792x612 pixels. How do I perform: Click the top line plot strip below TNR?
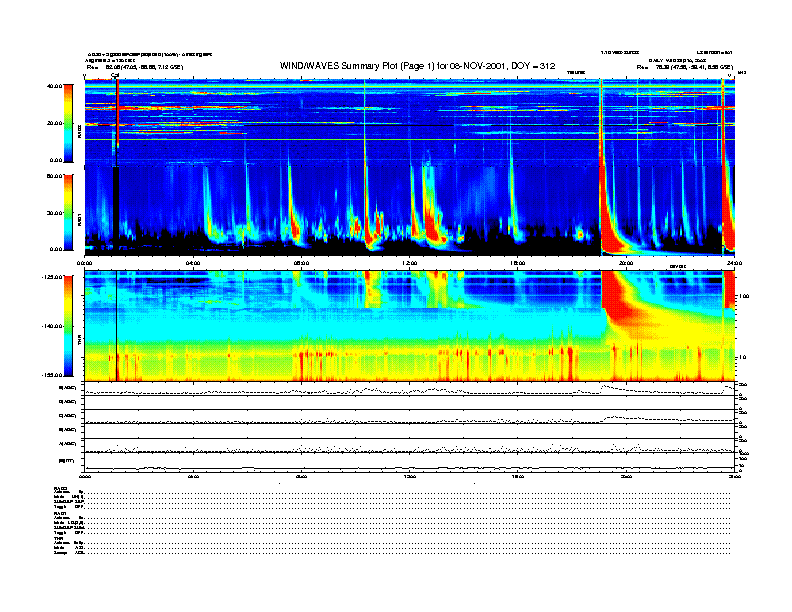coord(409,390)
